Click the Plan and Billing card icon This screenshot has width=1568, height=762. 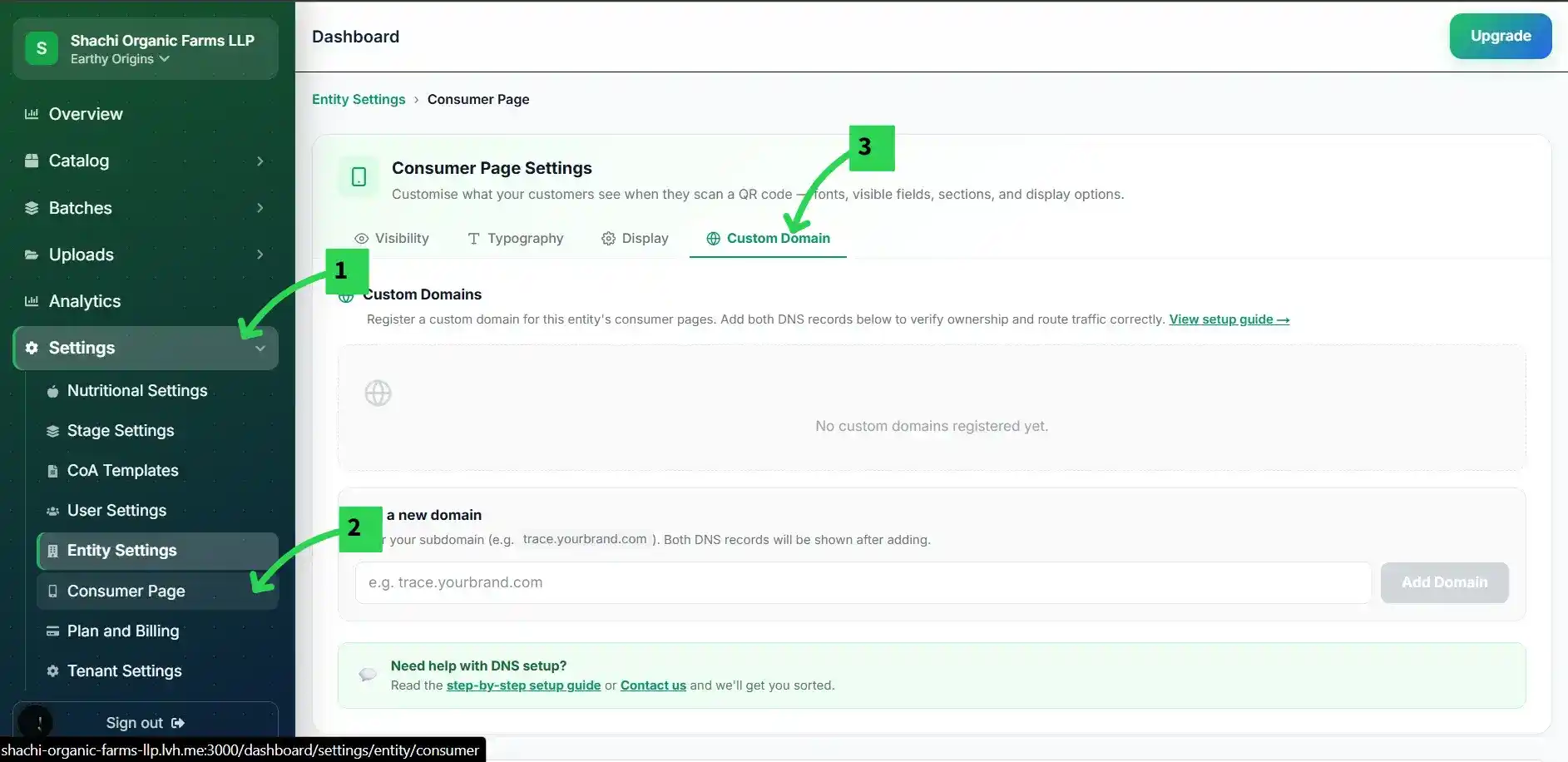click(x=52, y=631)
